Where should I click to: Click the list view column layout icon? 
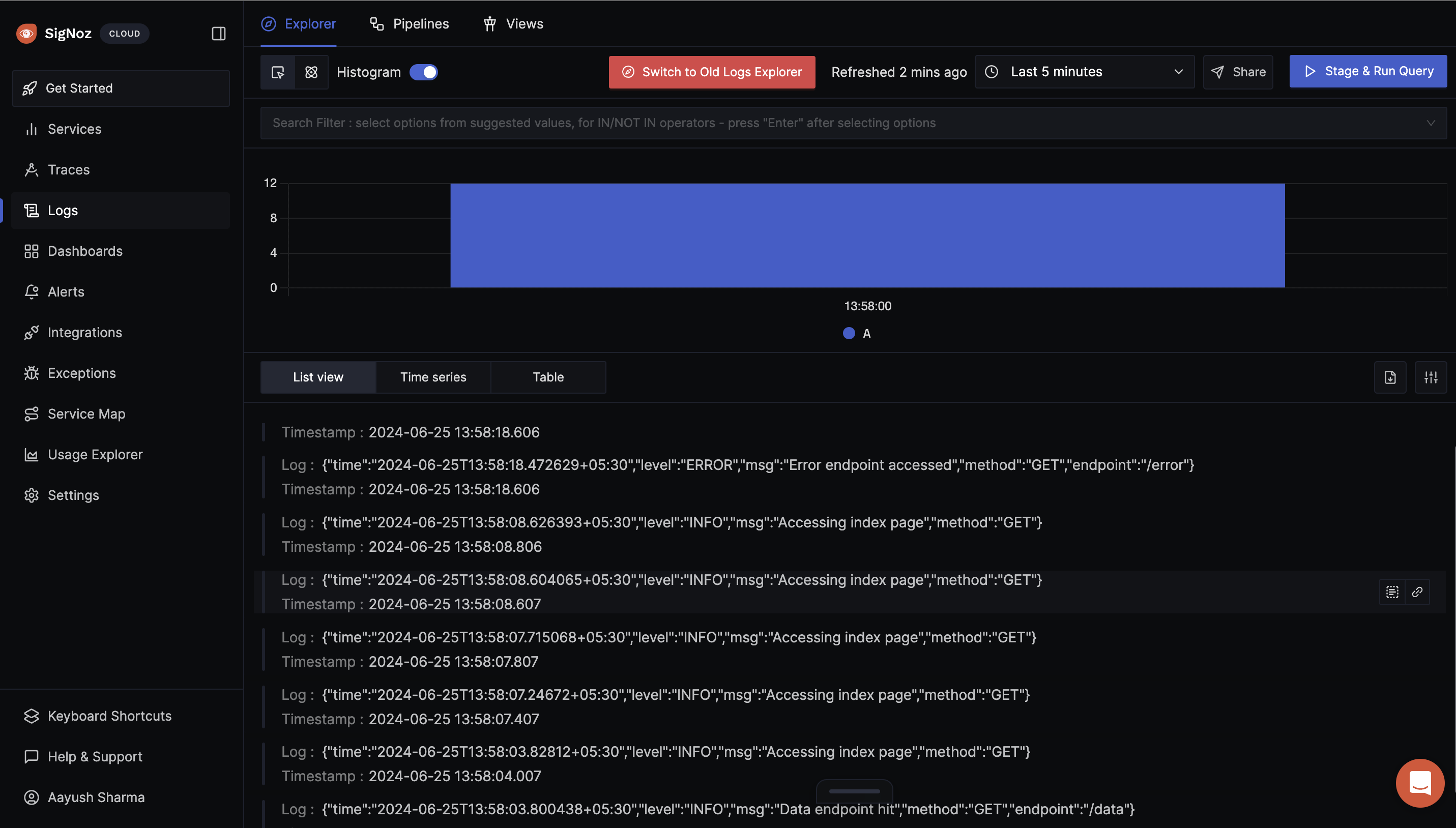click(1432, 376)
